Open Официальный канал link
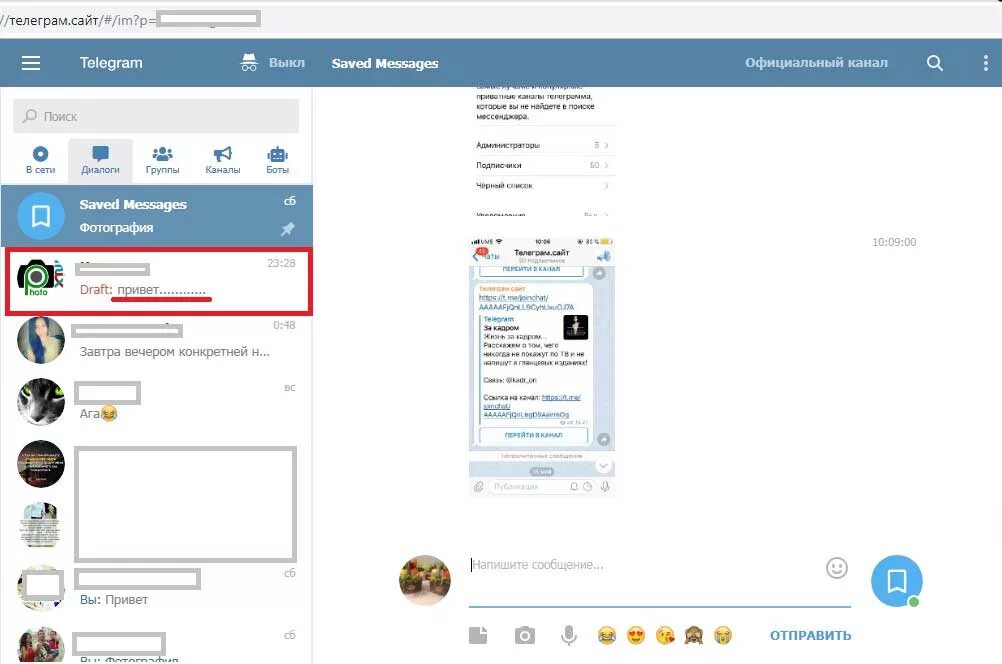This screenshot has height=664, width=1002. pyautogui.click(x=816, y=63)
